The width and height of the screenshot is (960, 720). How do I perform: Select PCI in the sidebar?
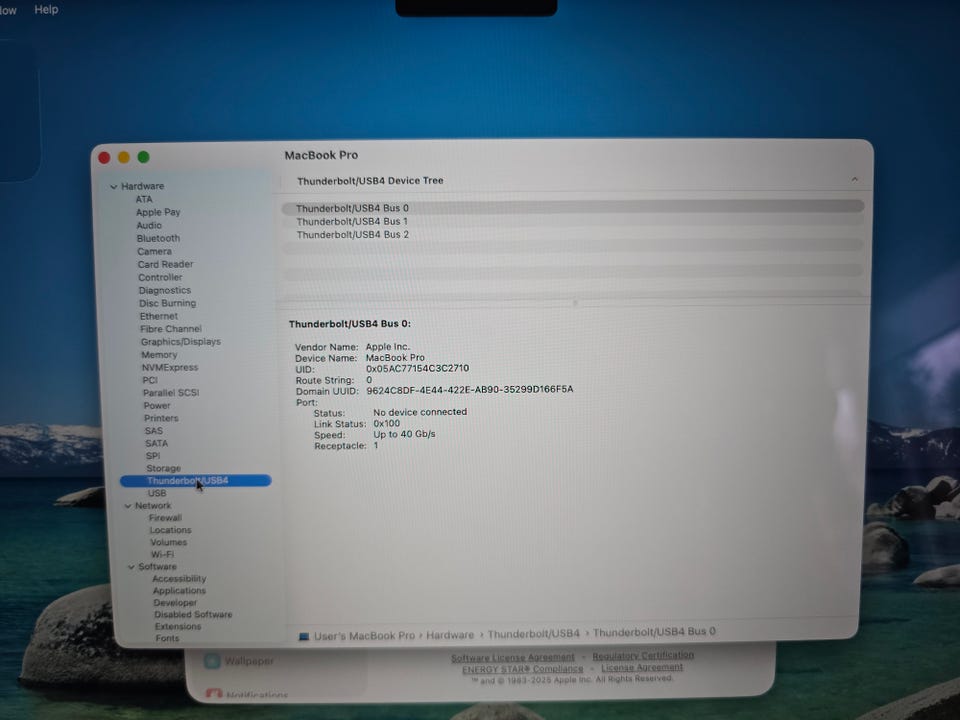click(x=150, y=380)
